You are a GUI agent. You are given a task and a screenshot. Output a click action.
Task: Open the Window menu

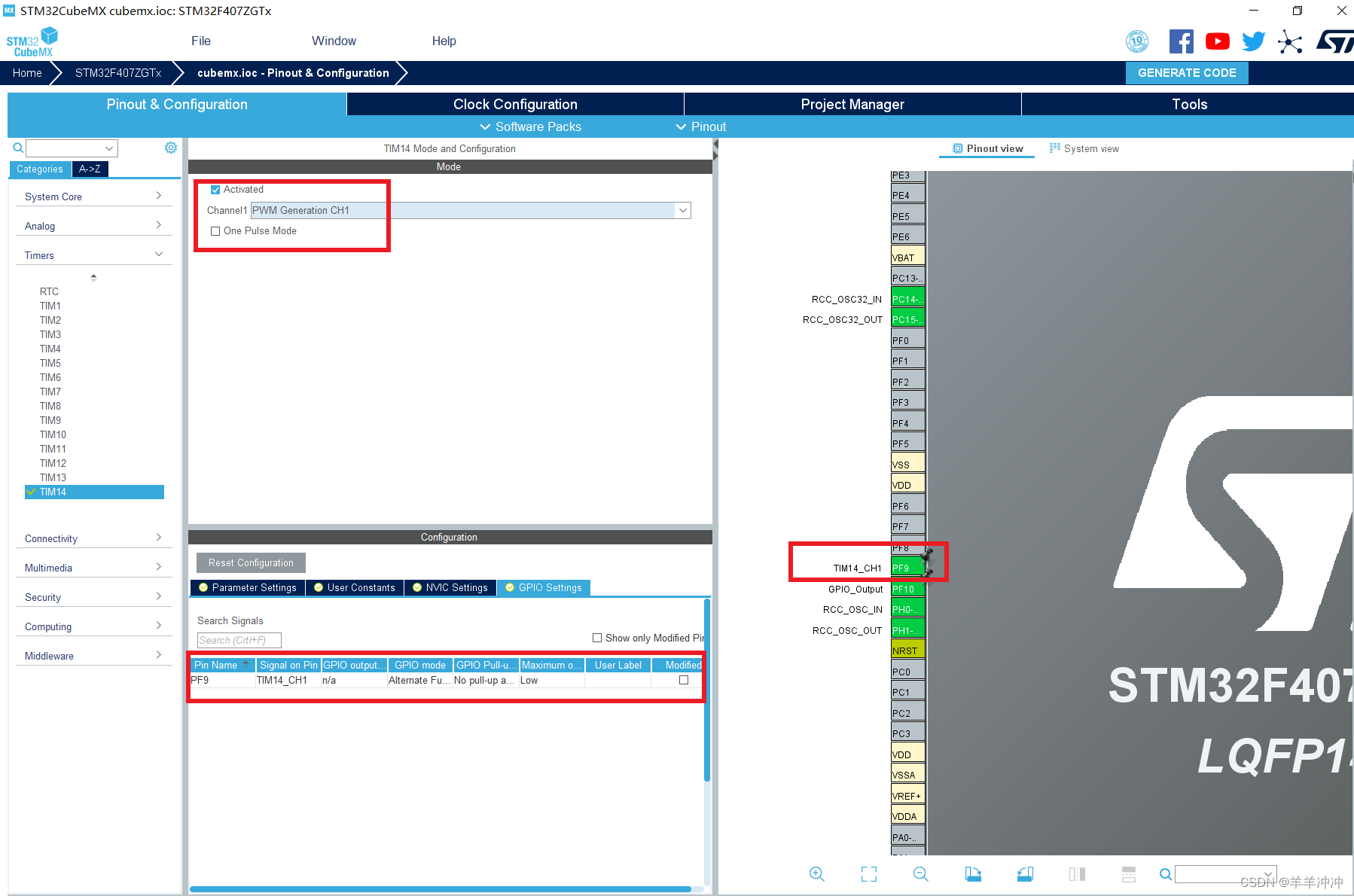(x=334, y=41)
